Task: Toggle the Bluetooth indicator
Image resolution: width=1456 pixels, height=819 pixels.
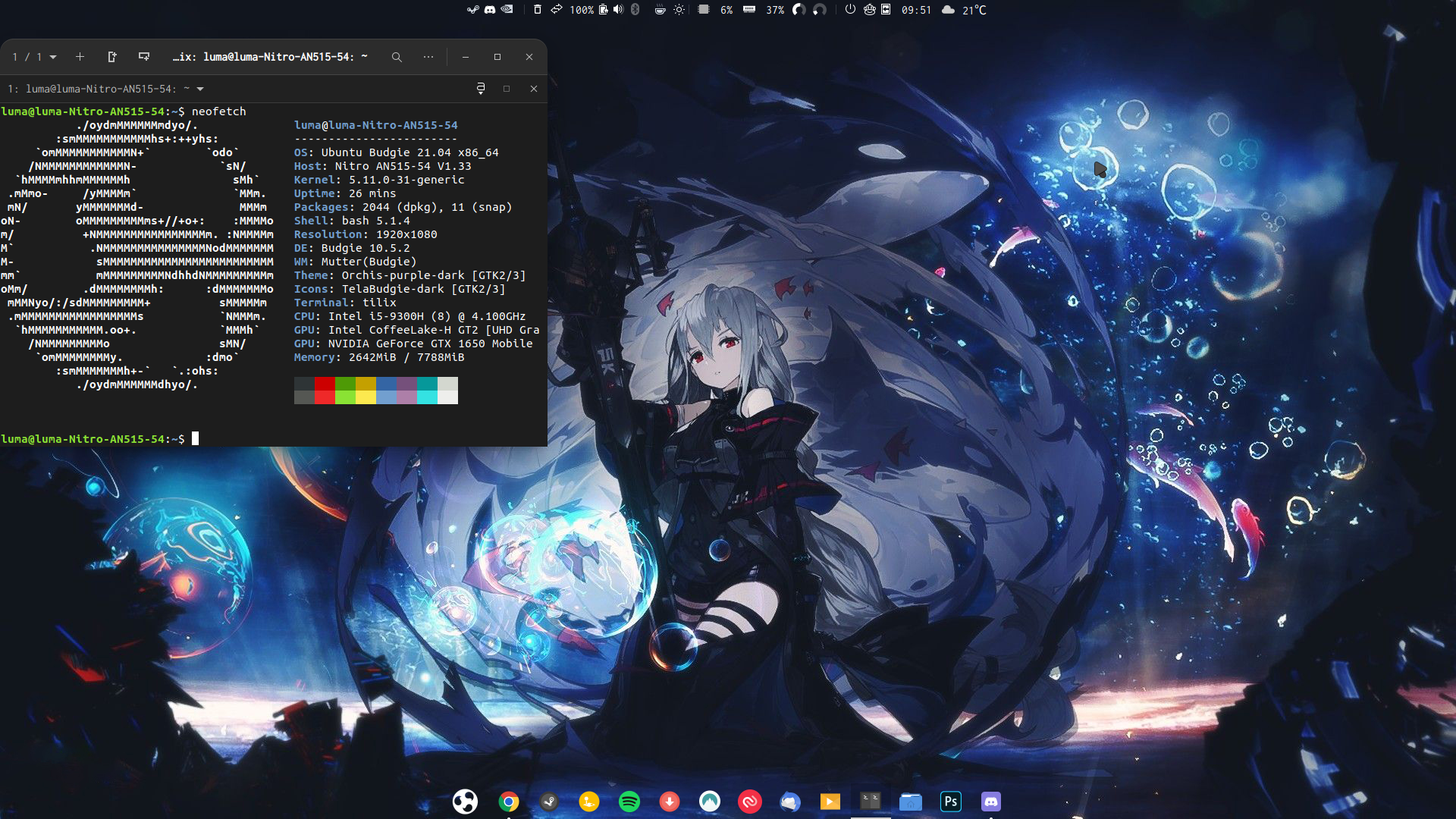Action: pyautogui.click(x=635, y=10)
